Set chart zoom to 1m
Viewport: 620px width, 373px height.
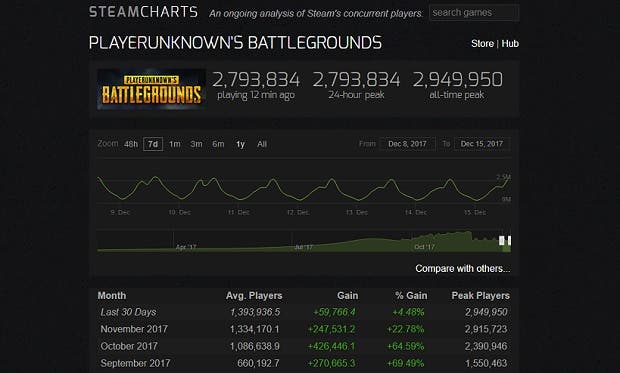pyautogui.click(x=175, y=144)
